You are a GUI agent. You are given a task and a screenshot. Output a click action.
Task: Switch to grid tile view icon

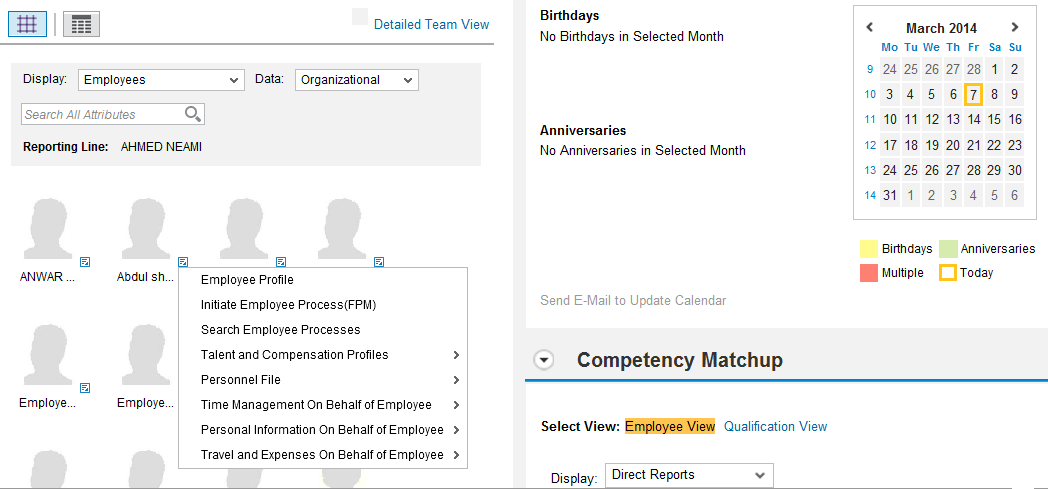(x=27, y=25)
